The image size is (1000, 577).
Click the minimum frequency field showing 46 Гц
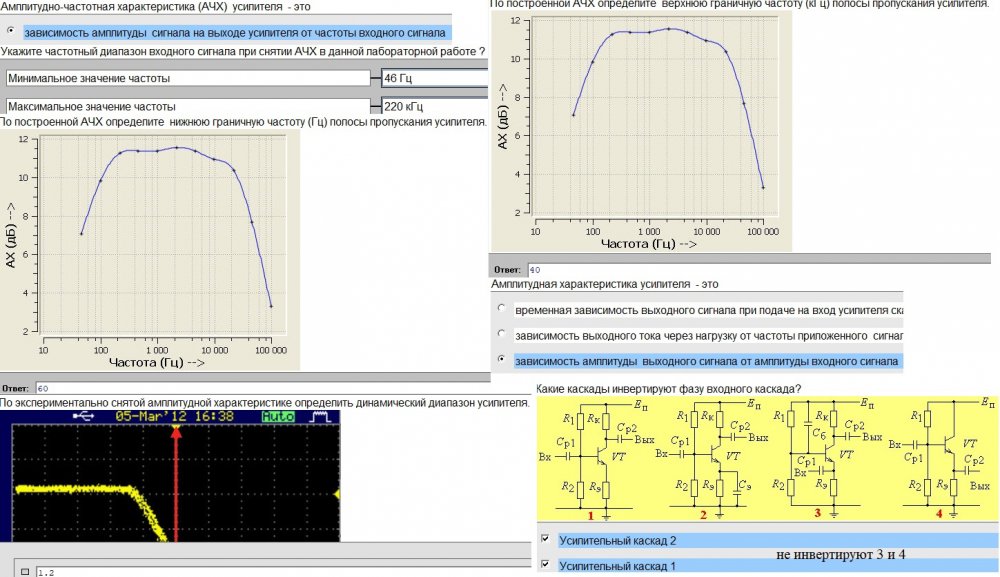tap(433, 77)
